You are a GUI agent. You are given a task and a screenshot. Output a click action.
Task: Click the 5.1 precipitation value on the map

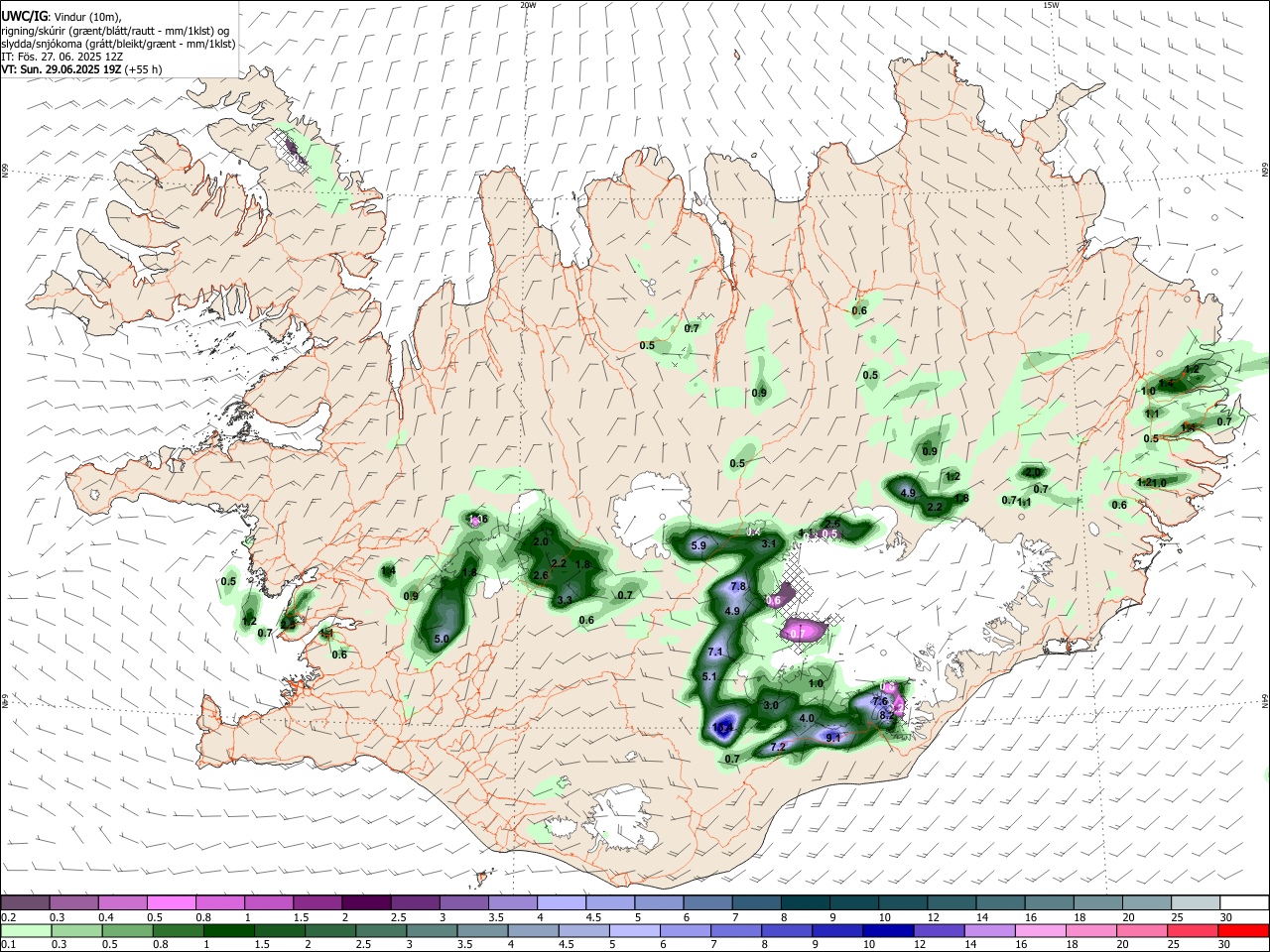point(709,676)
